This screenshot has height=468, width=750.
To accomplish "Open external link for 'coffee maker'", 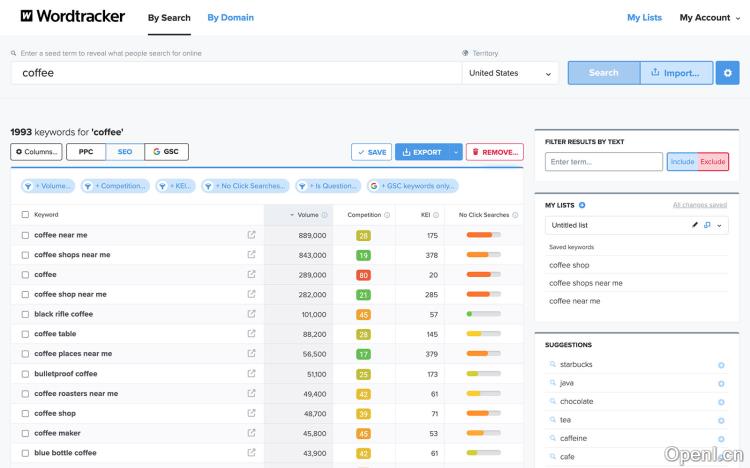I will 251,433.
